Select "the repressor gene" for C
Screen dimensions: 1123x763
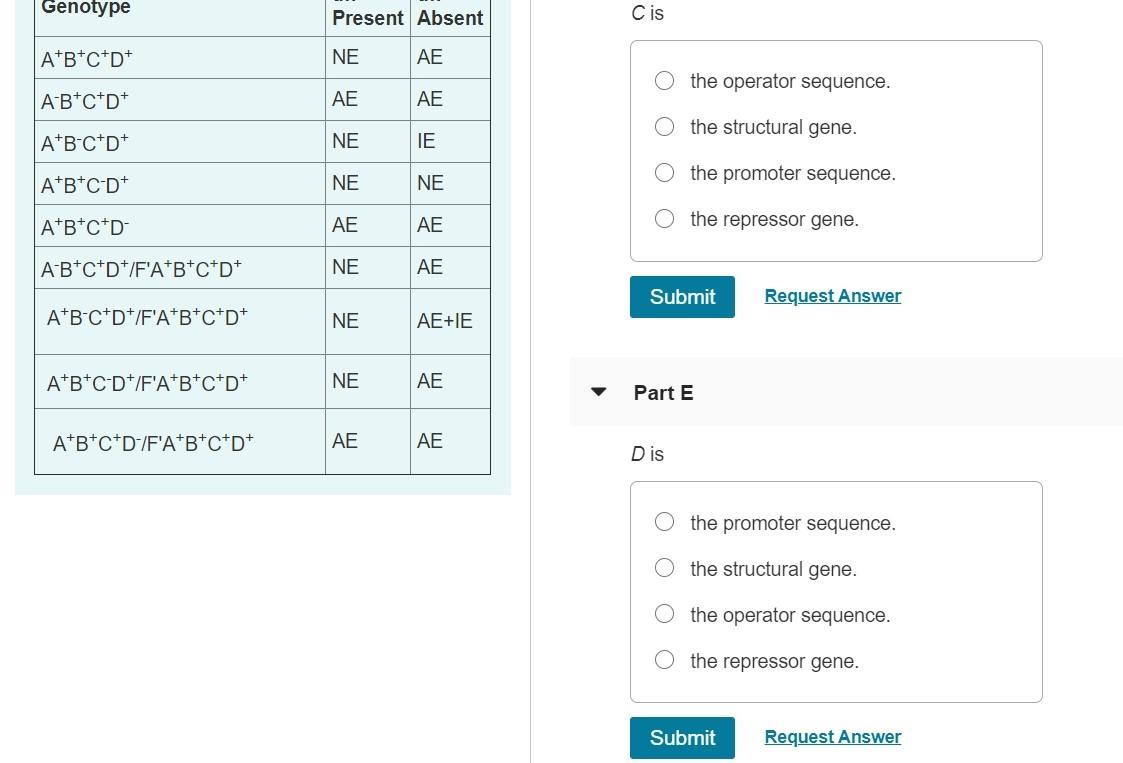click(x=664, y=218)
